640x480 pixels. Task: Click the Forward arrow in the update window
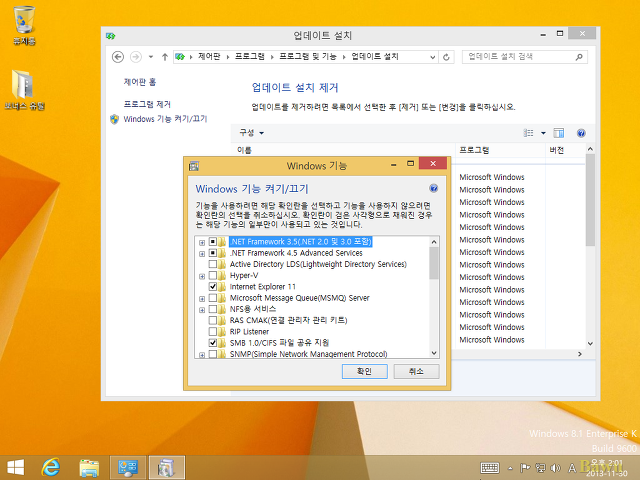(136, 57)
